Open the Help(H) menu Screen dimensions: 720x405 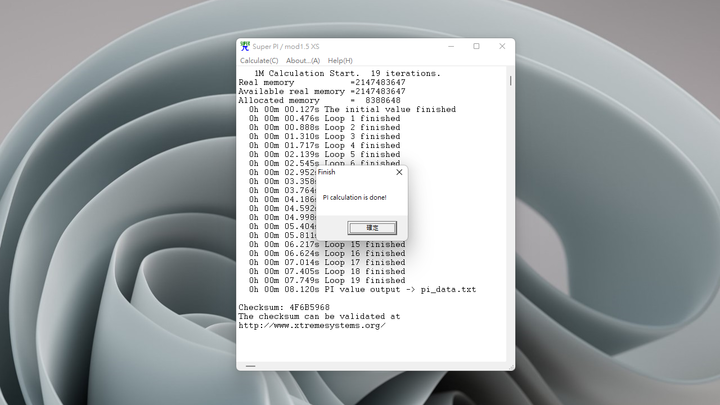(340, 61)
